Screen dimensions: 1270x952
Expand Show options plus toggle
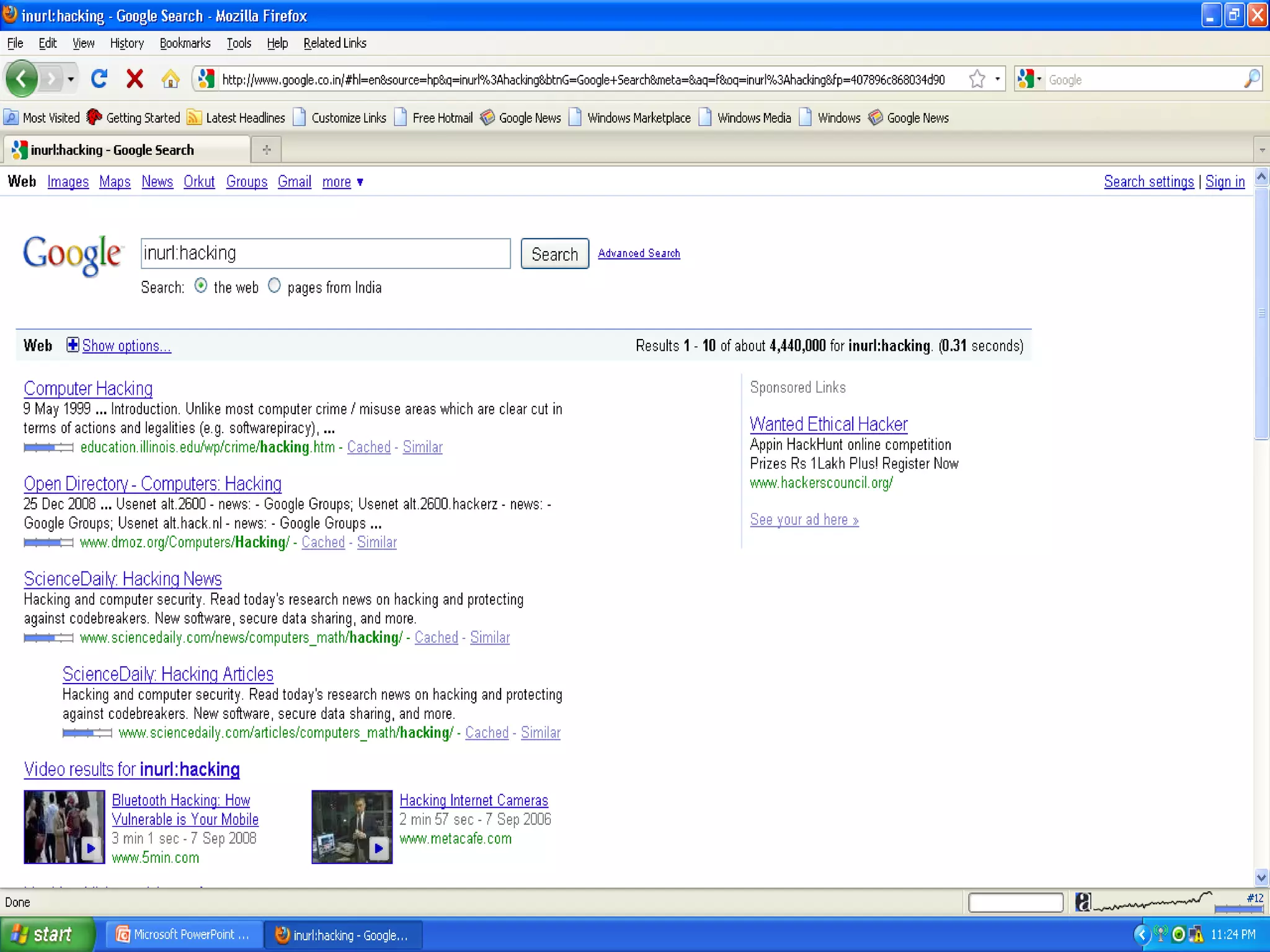pos(73,345)
